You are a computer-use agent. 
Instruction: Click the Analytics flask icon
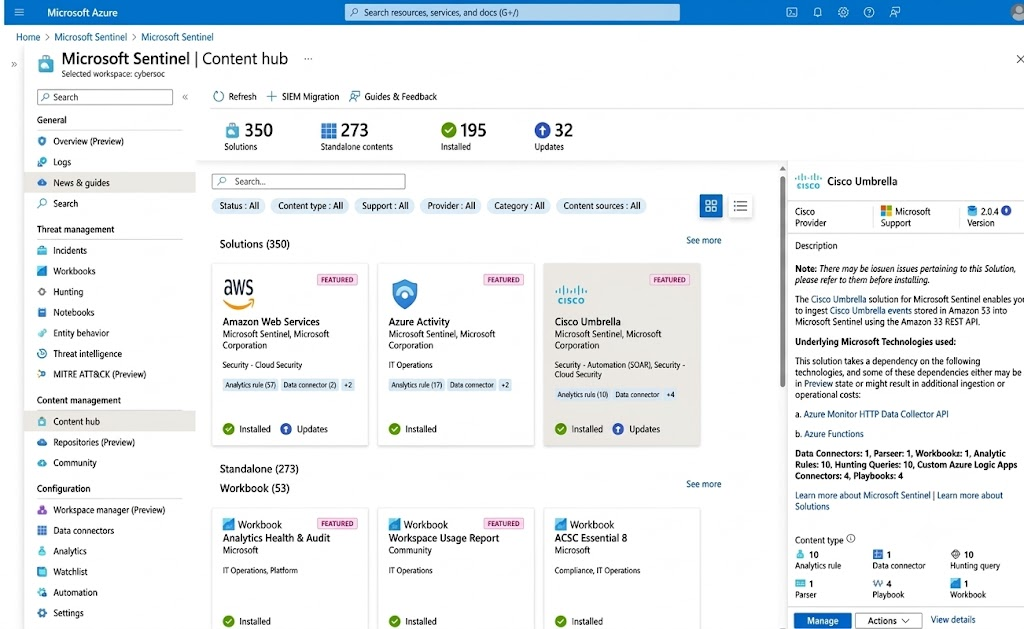coord(42,551)
